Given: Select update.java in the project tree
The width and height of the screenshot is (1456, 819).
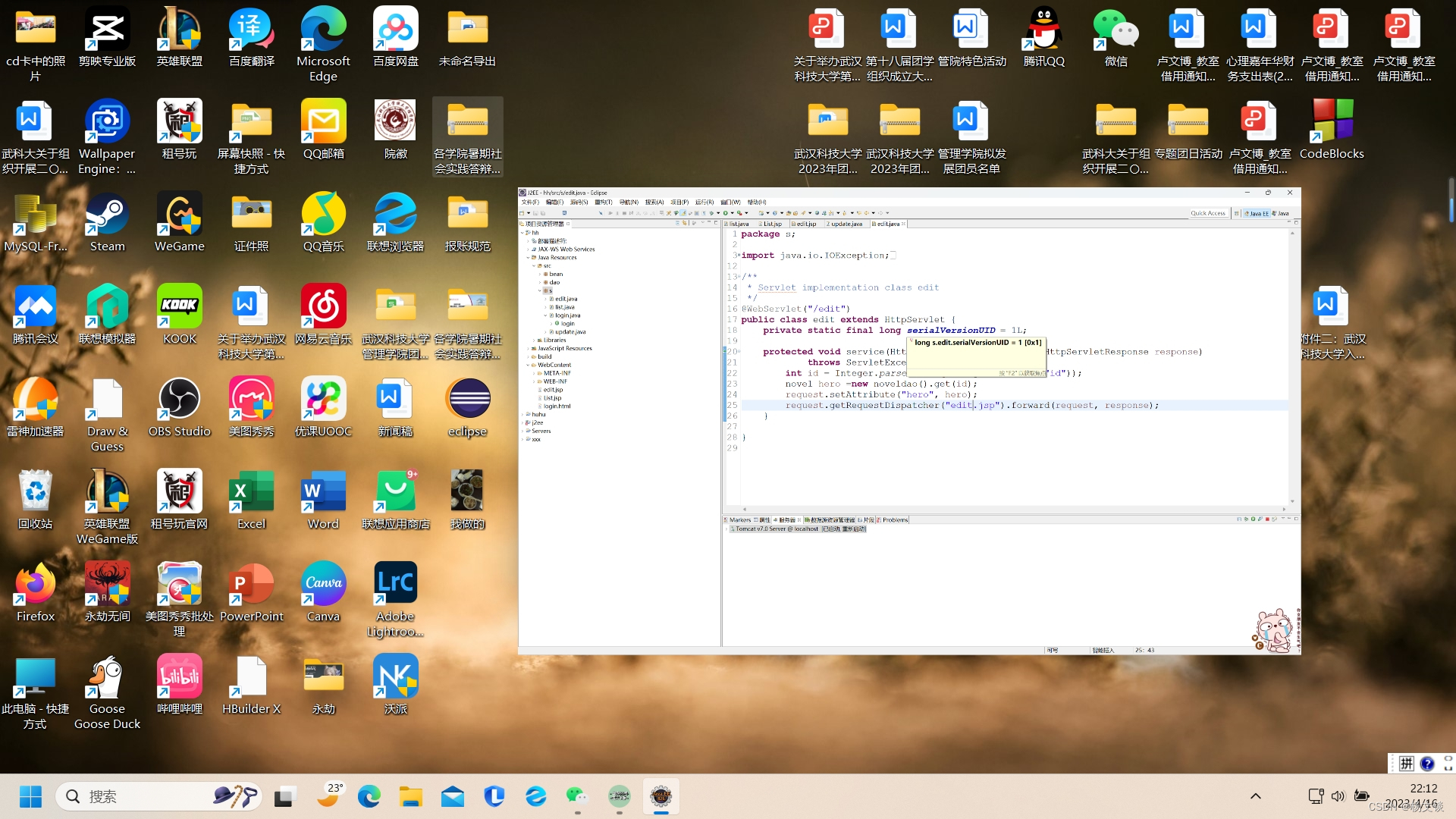Looking at the screenshot, I should (569, 332).
